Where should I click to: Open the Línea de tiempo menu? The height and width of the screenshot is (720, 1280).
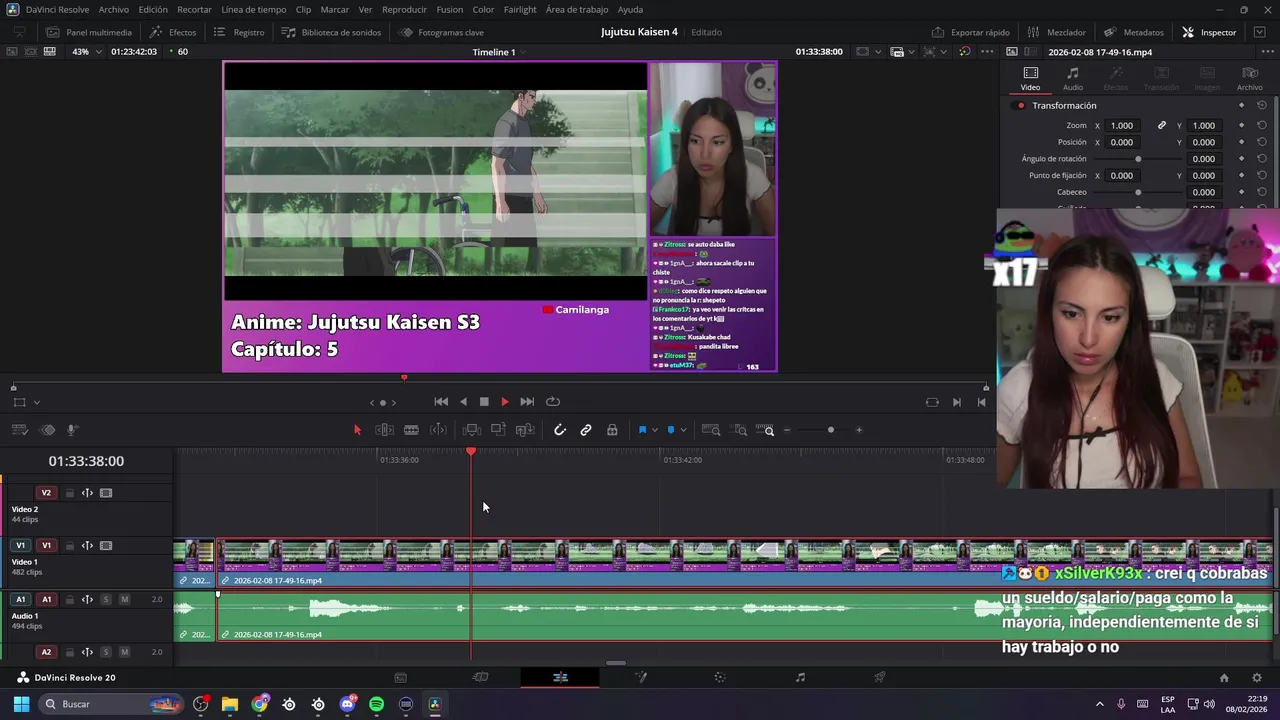[x=254, y=9]
